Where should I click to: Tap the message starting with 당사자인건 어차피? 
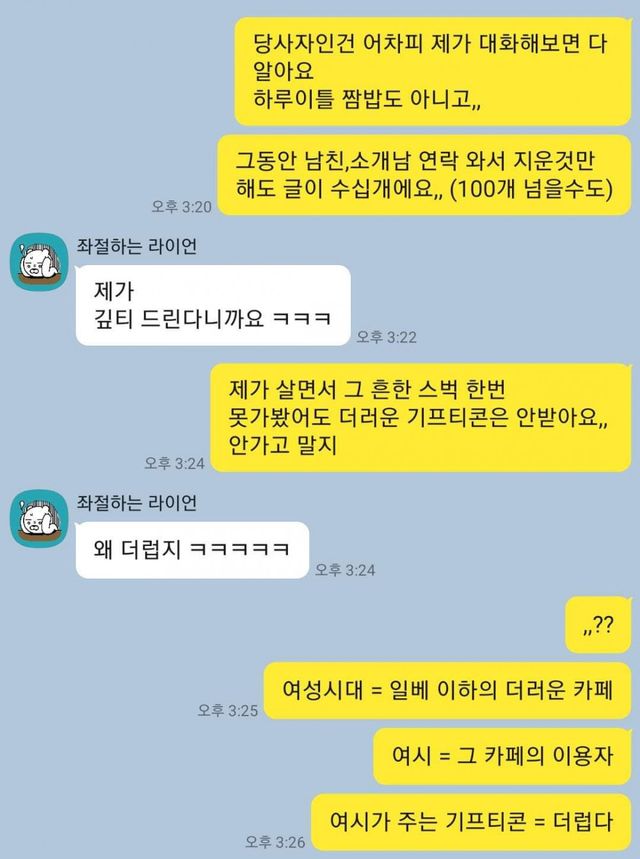[433, 71]
